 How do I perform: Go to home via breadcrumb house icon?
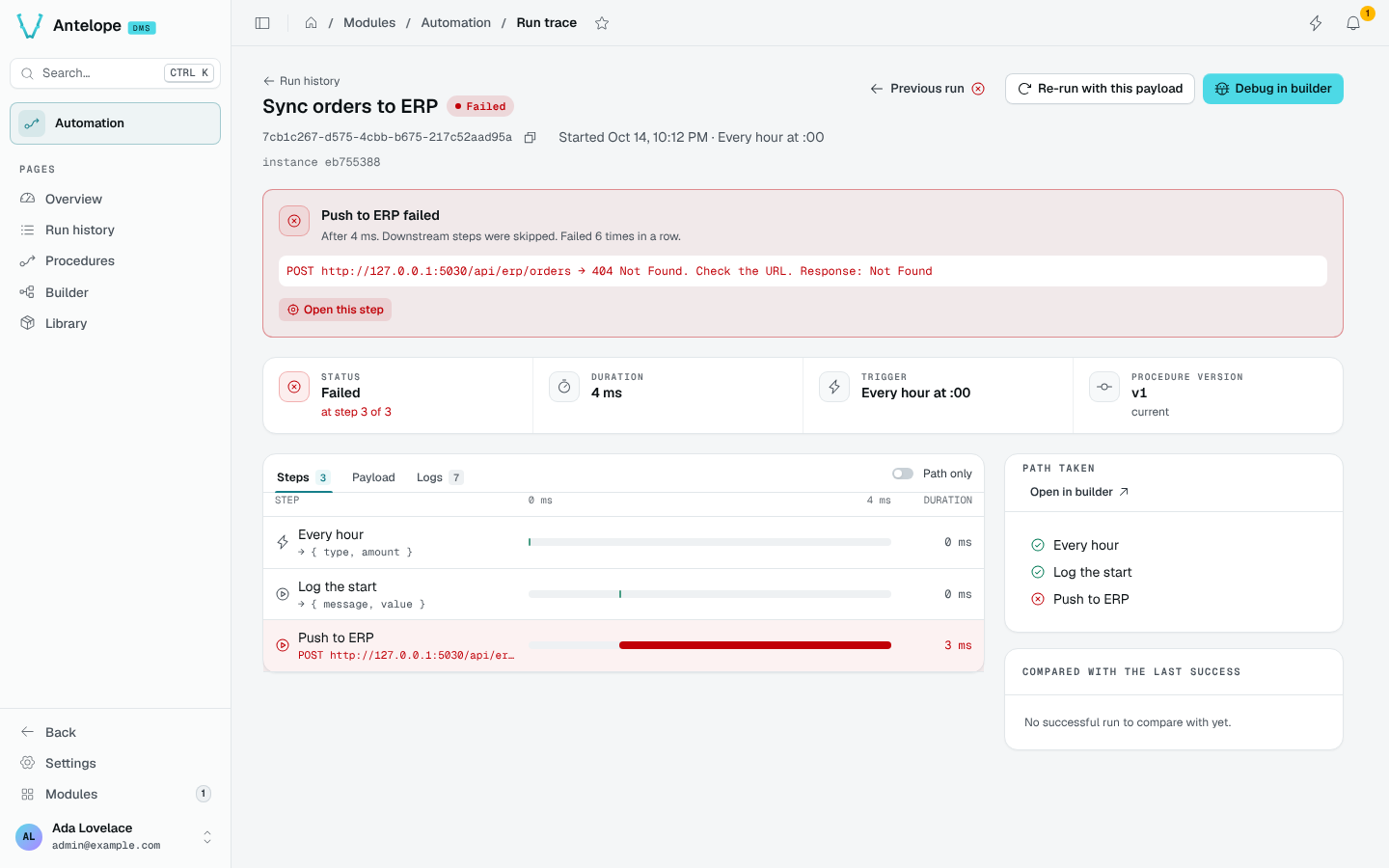(311, 23)
